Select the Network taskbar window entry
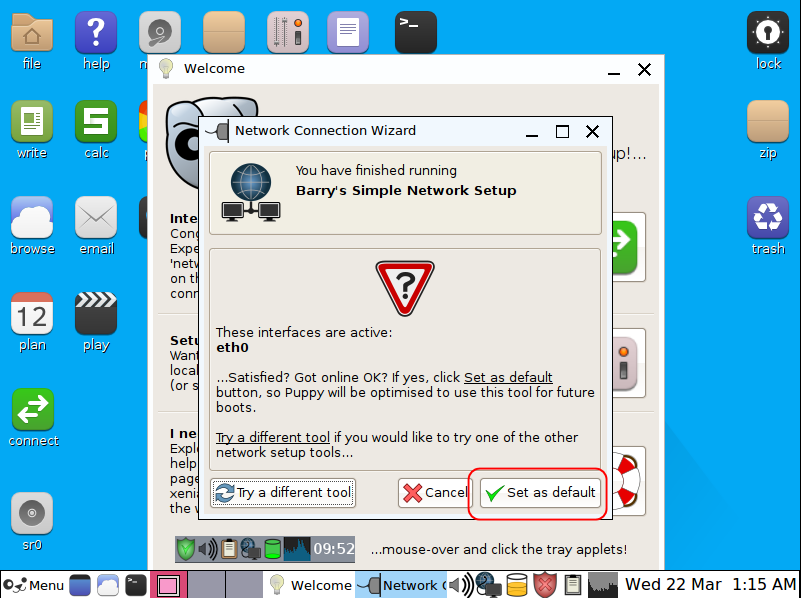The height and width of the screenshot is (598, 801). coord(400,585)
